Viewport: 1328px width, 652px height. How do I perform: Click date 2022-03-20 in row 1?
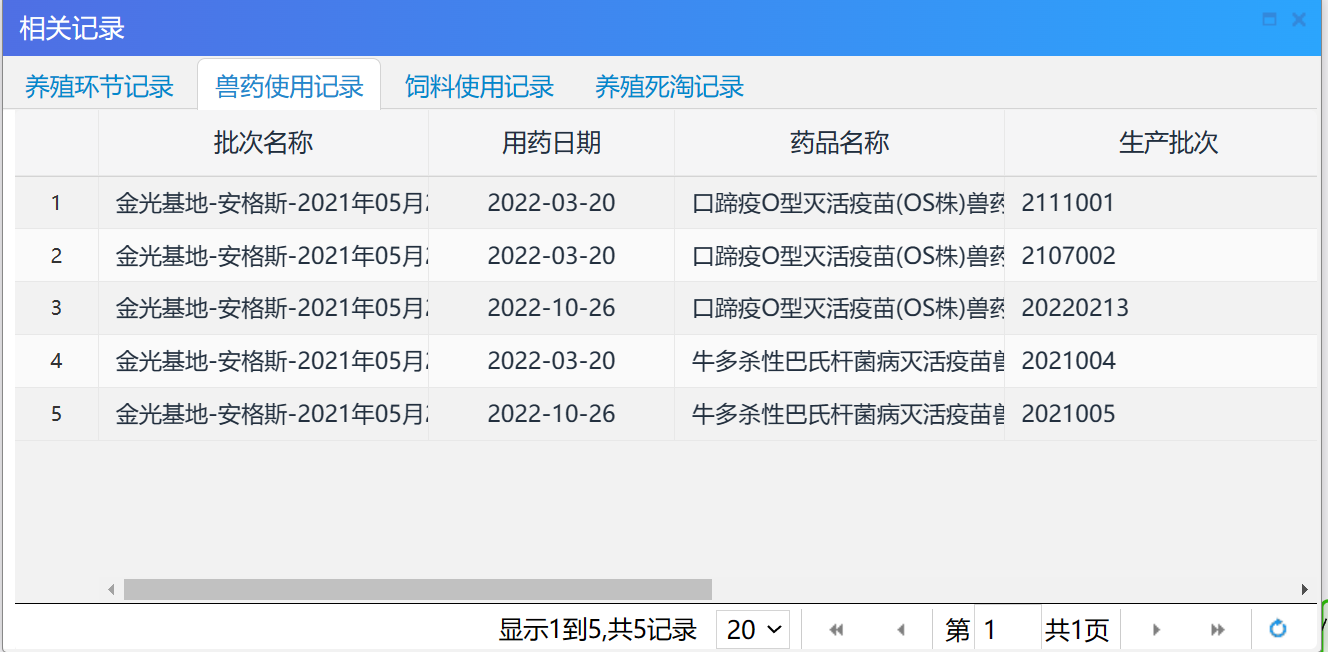552,203
